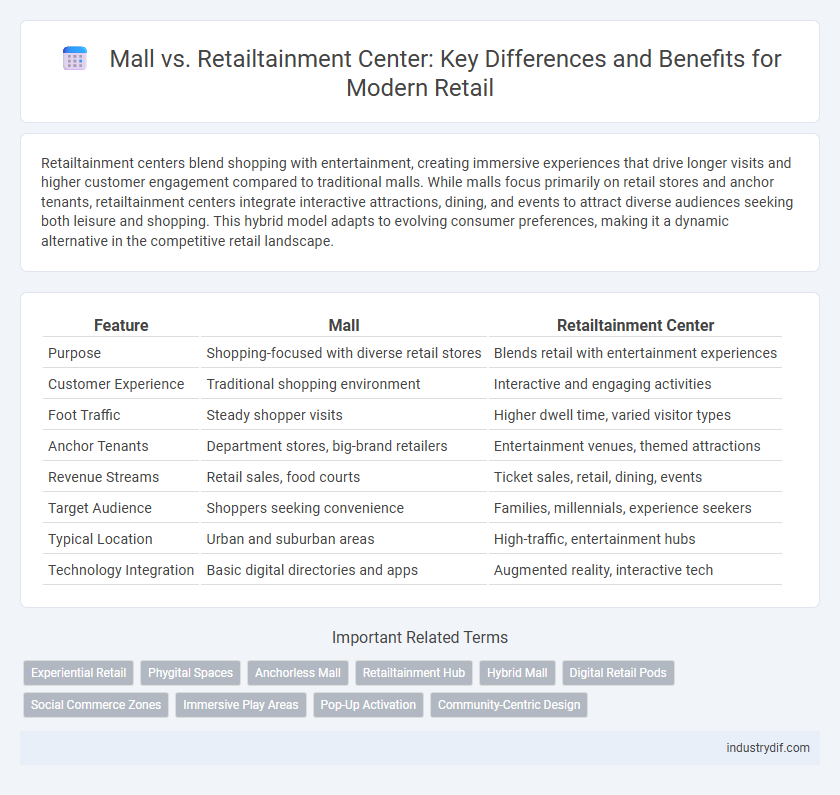Open the Immersive Play Areas tag

point(241,705)
